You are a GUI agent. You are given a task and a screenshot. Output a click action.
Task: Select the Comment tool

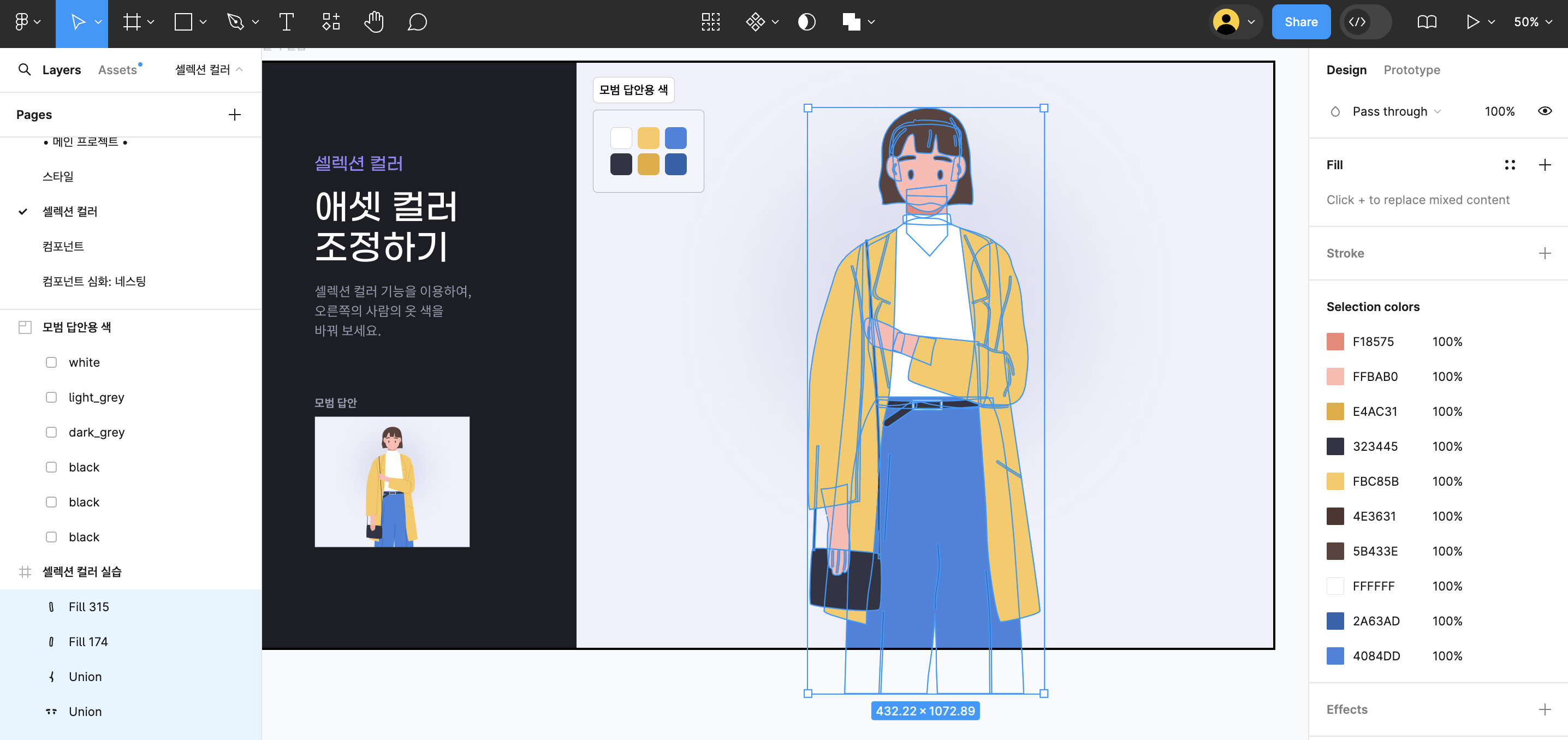click(417, 22)
